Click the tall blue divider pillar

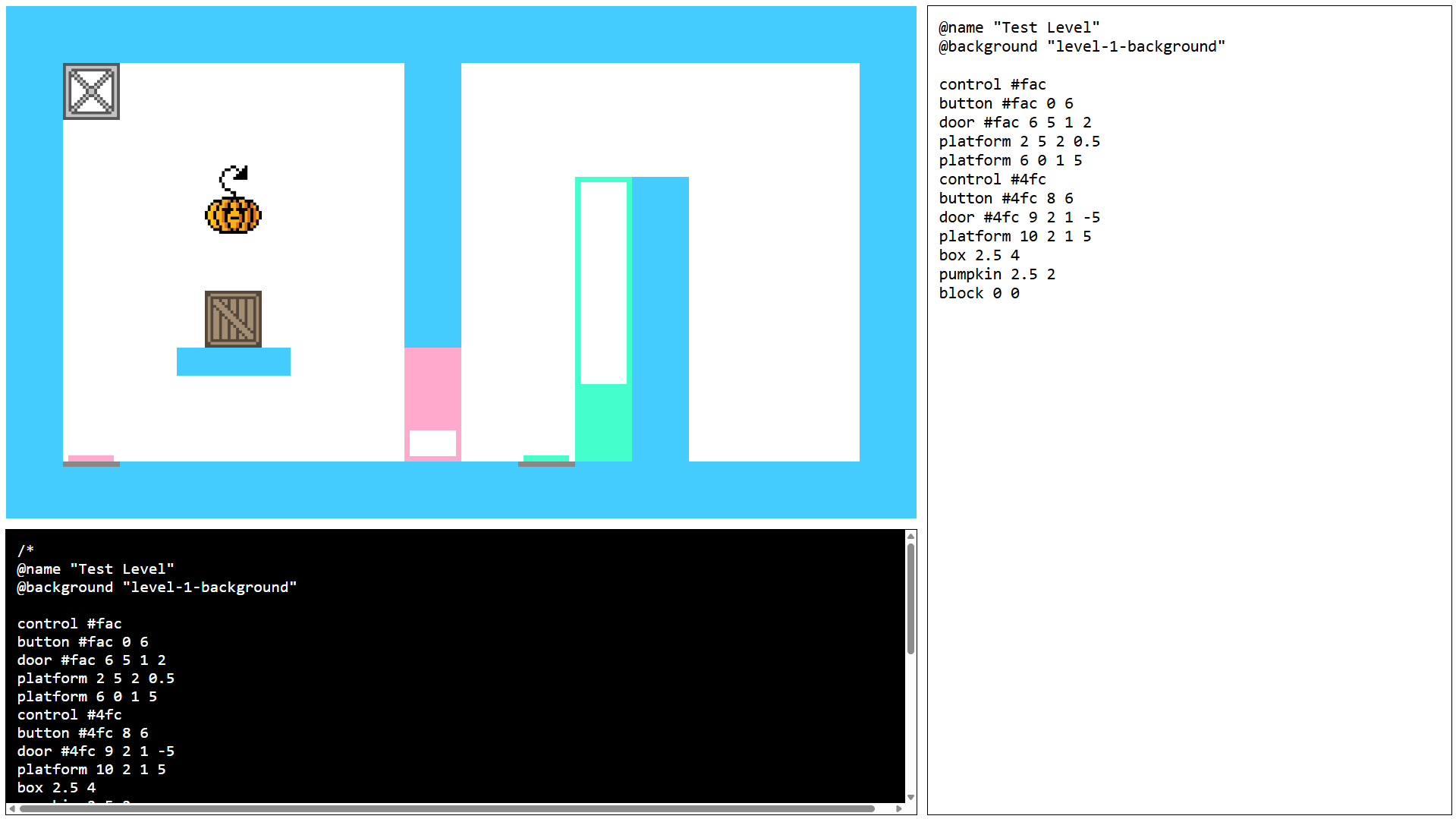[x=432, y=205]
